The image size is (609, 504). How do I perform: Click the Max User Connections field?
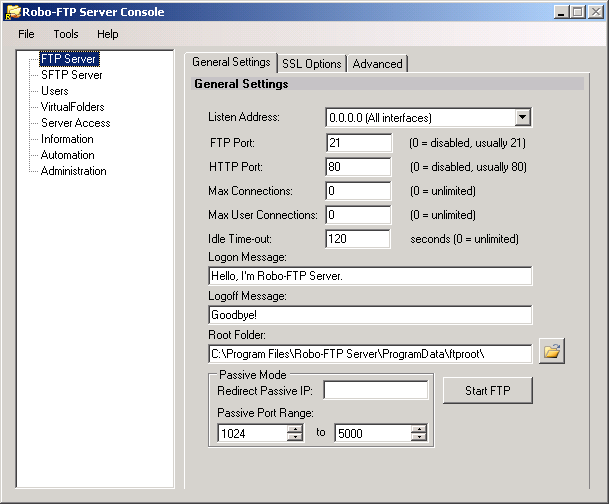(358, 215)
